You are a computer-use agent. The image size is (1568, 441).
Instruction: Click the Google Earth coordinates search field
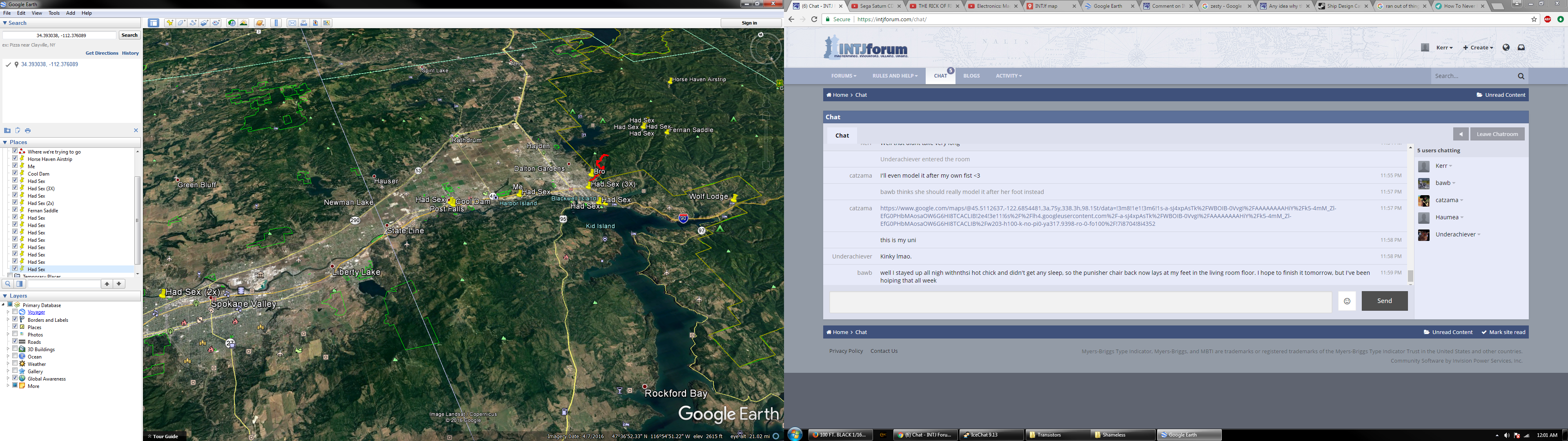click(x=60, y=36)
